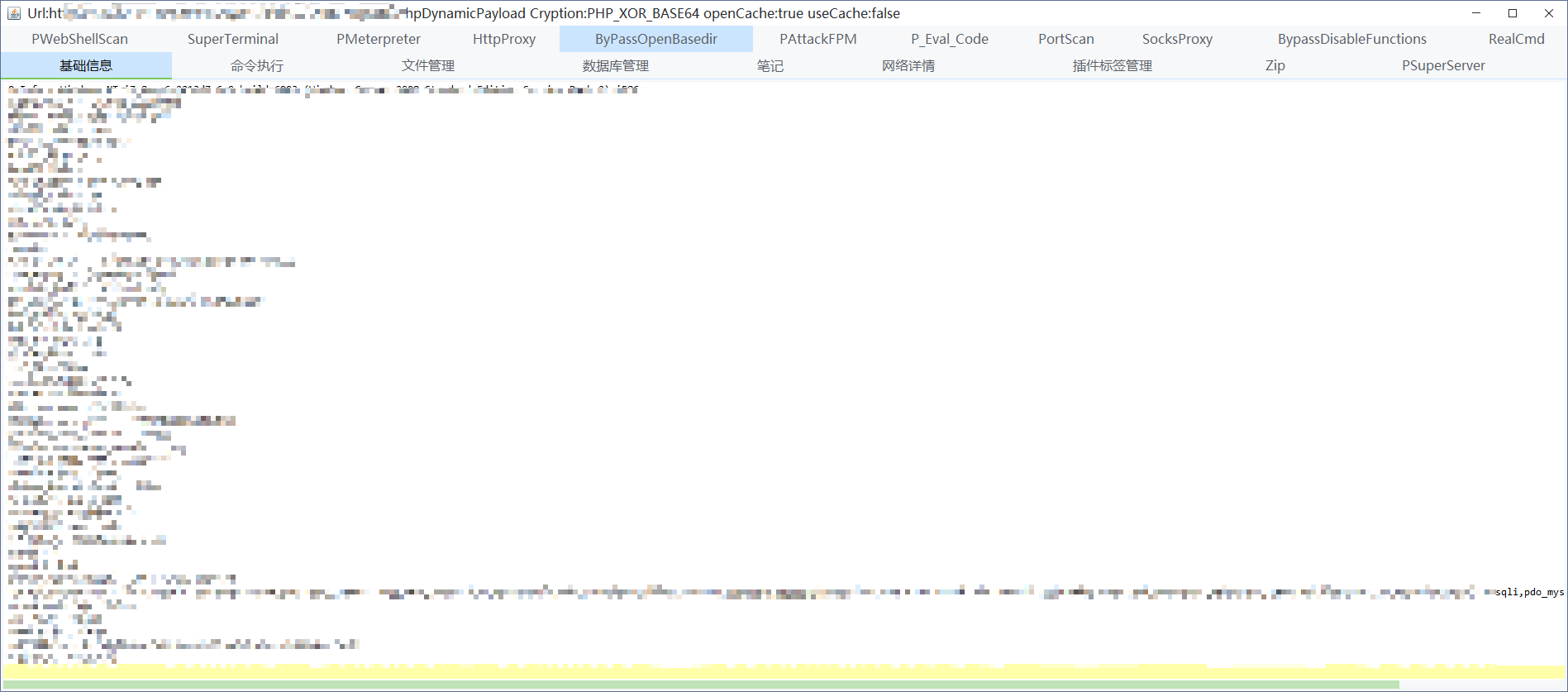This screenshot has width=1568, height=692.
Task: Maximize the application window
Action: [x=1512, y=13]
